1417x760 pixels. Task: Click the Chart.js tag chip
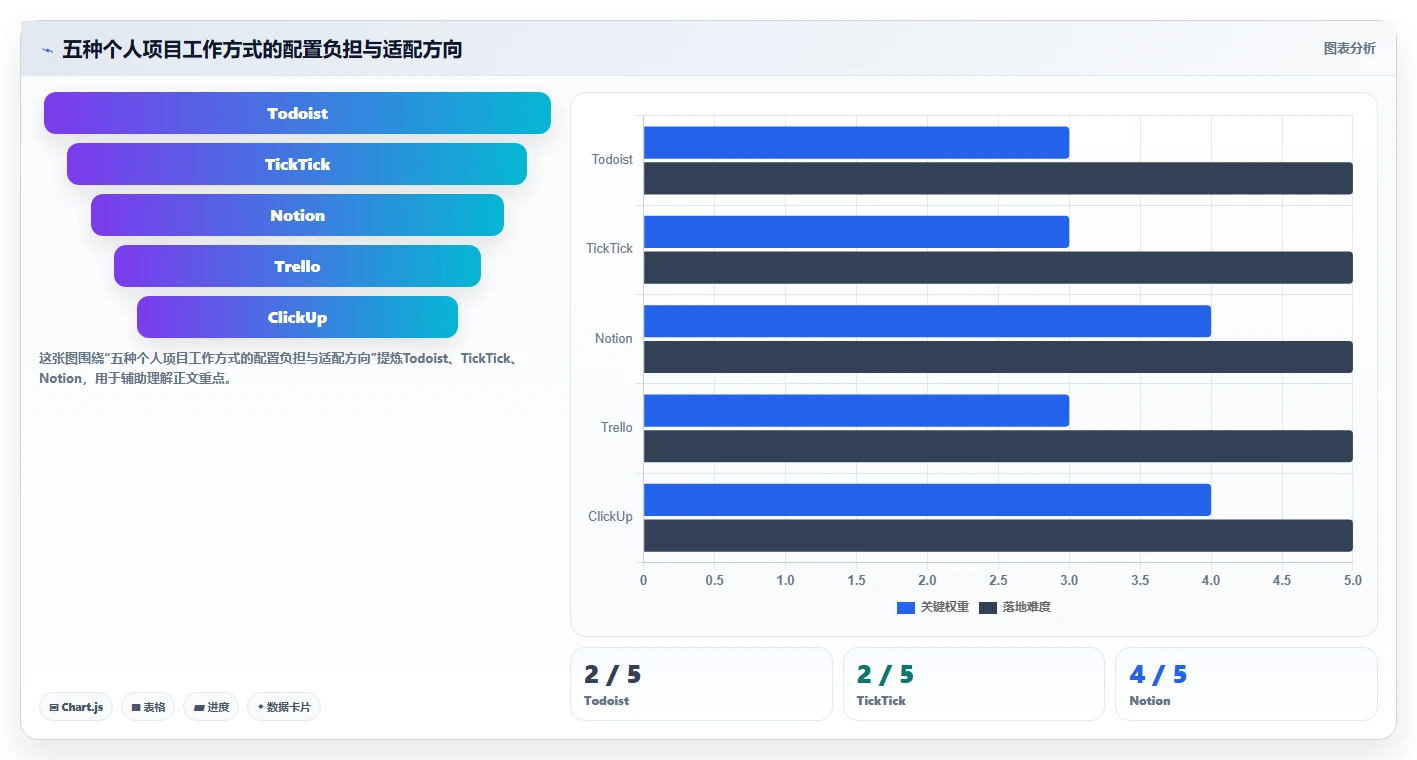click(x=77, y=707)
